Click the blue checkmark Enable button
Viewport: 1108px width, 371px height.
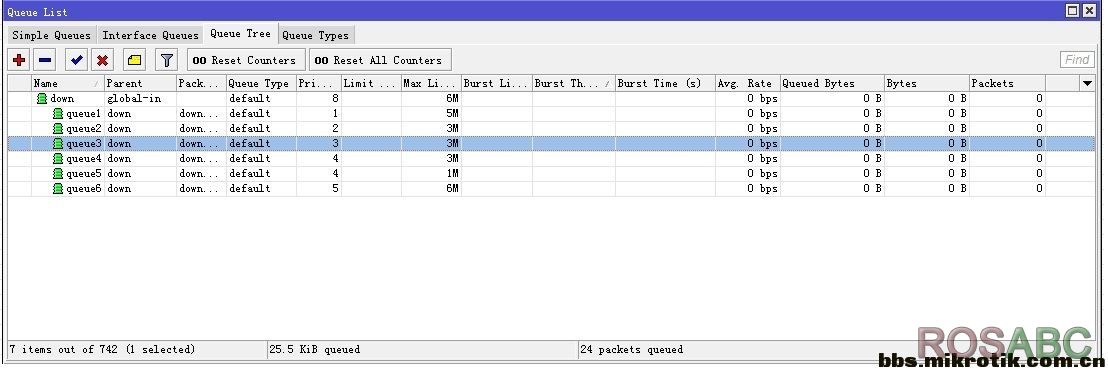pos(77,60)
